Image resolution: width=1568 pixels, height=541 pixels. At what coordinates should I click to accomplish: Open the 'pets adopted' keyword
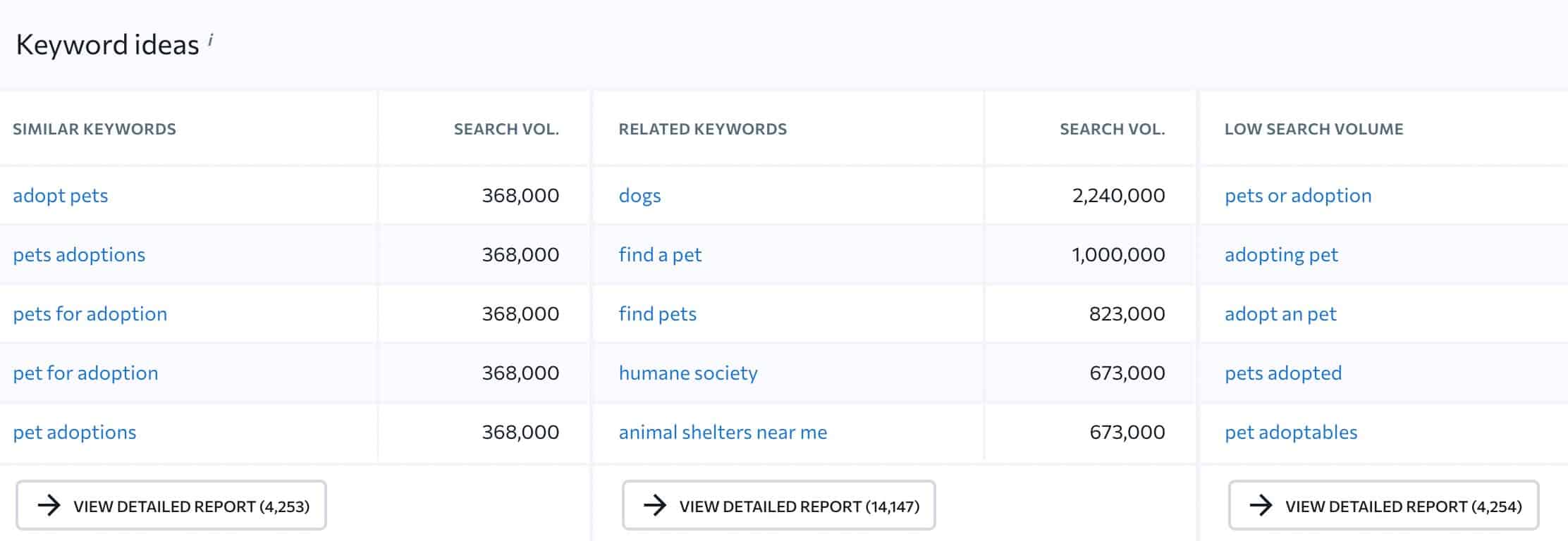coord(1283,373)
